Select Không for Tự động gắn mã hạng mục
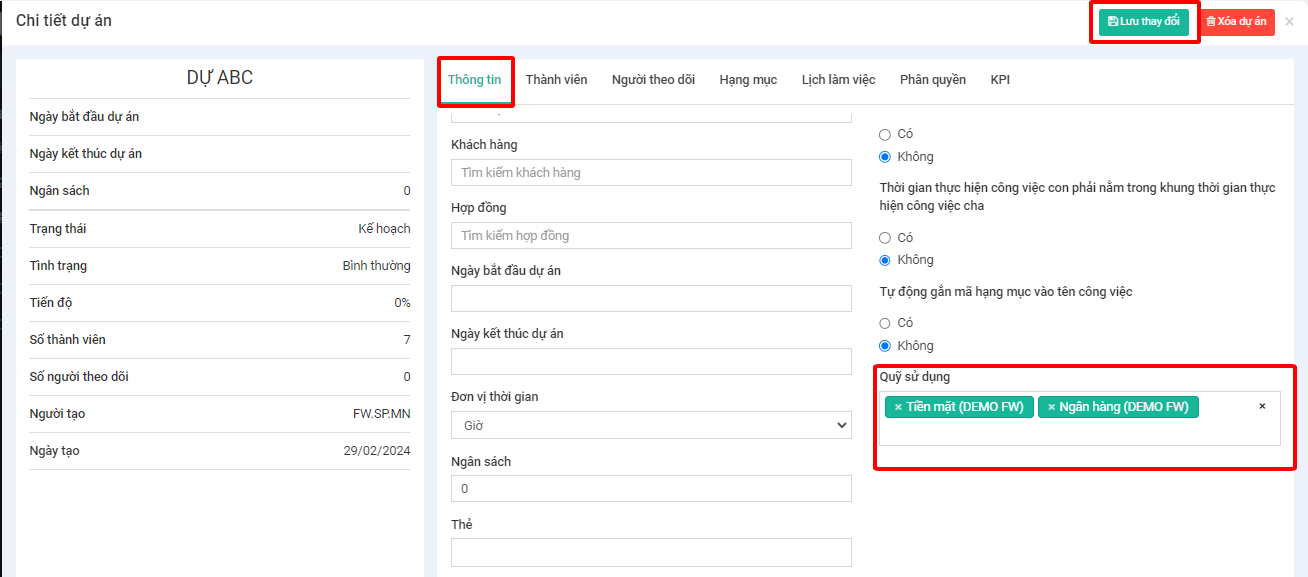This screenshot has height=577, width=1308. [884, 346]
